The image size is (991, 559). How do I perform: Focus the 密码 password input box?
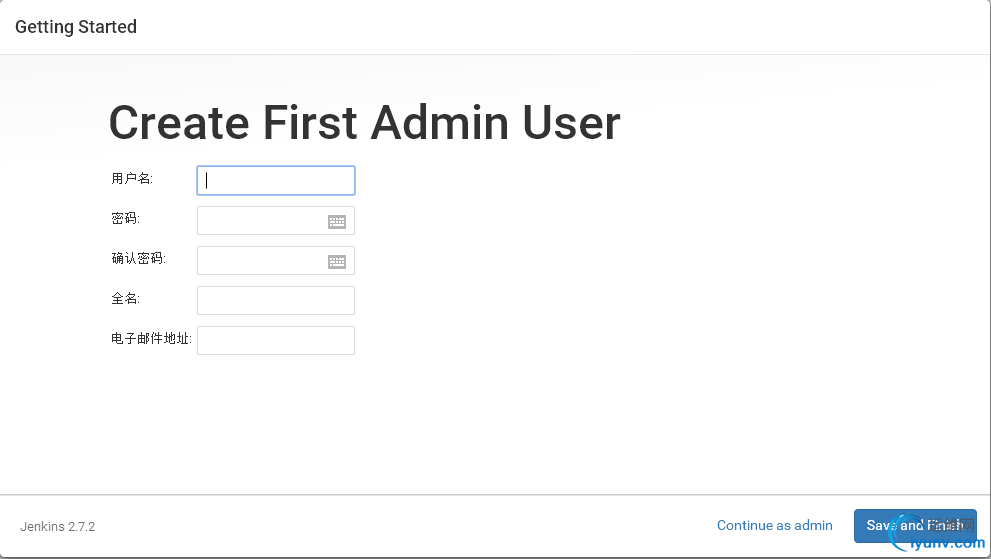[276, 221]
